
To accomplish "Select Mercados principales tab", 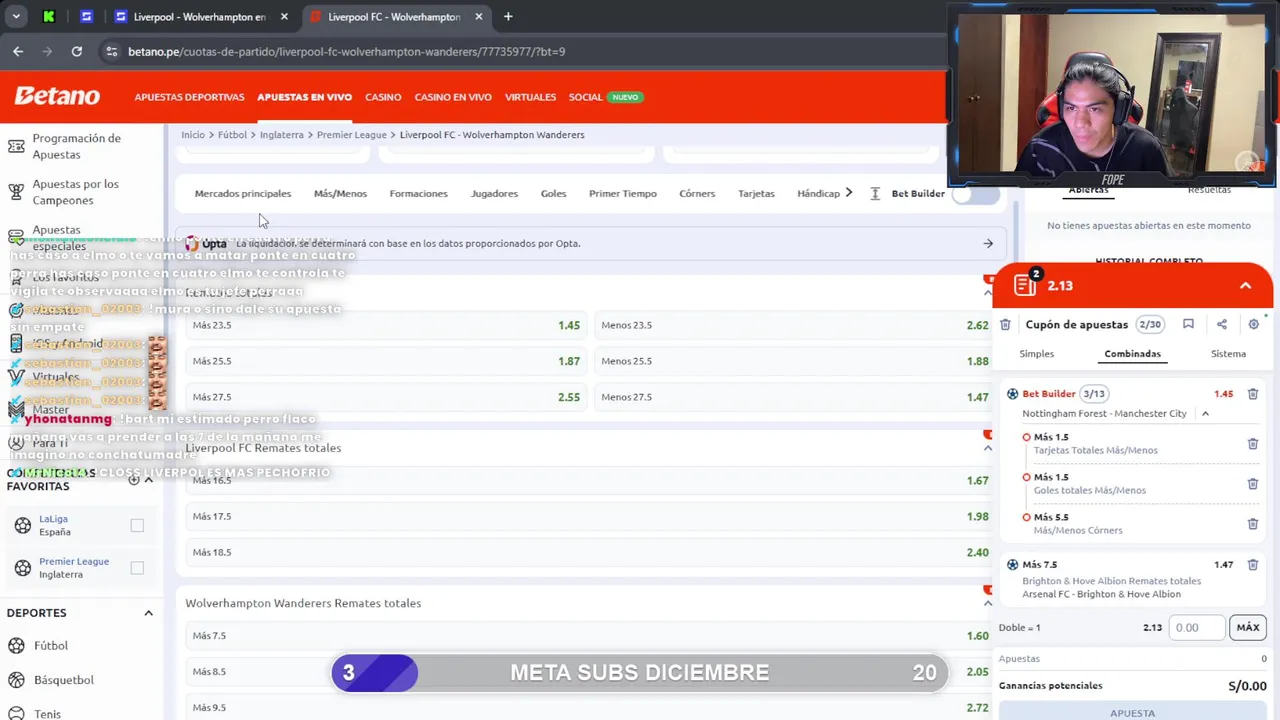I will pos(243,193).
